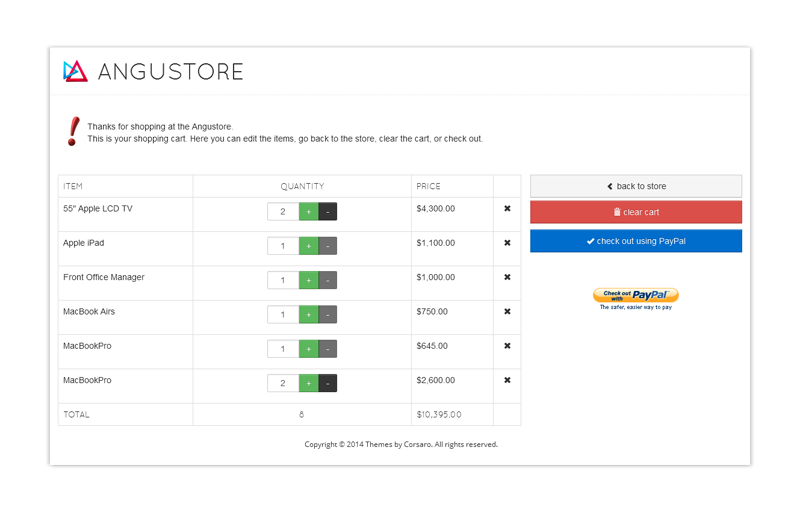Image resolution: width=800 pixels, height=531 pixels.
Task: Delete the $645.00 MacBookPro item
Action: [x=507, y=346]
